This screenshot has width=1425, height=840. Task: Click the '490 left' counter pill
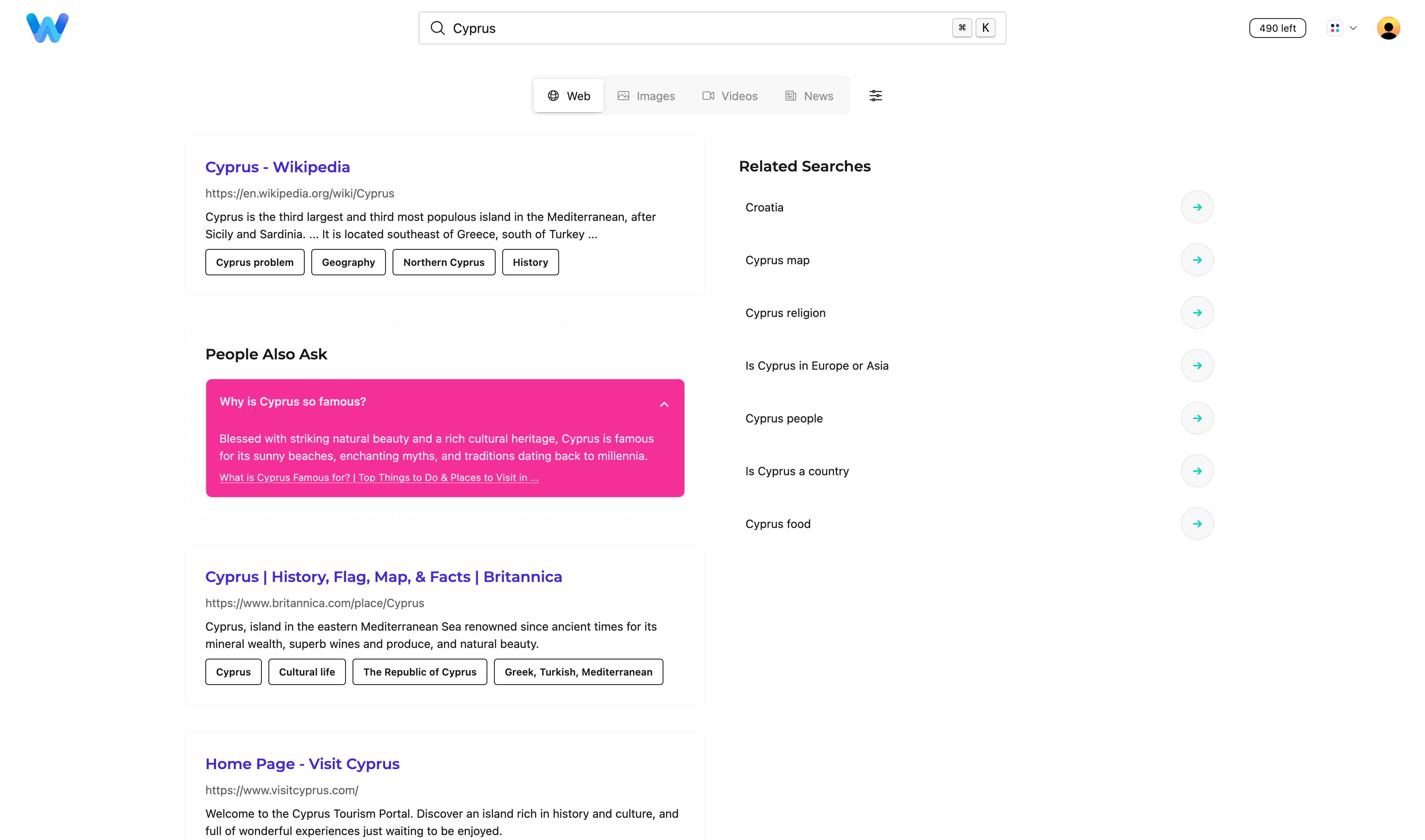pos(1277,27)
